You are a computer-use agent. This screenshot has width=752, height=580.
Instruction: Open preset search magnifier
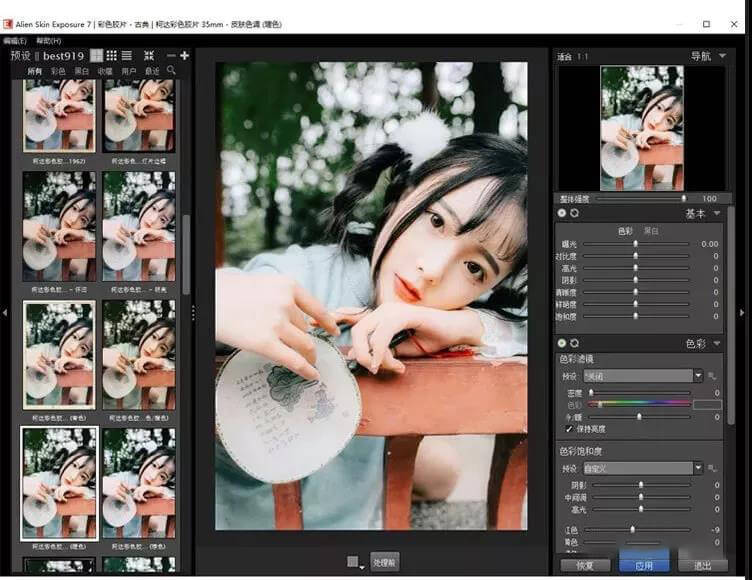coord(171,71)
